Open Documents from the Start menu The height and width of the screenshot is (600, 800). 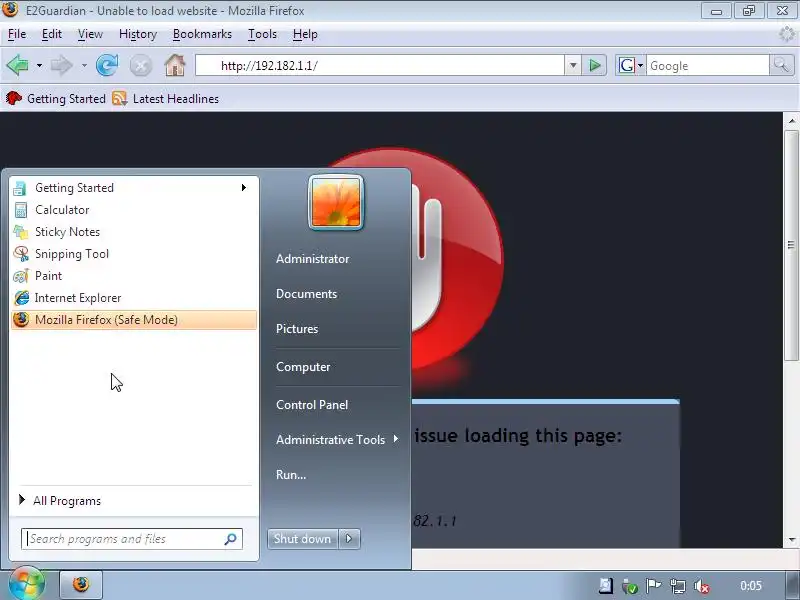306,294
